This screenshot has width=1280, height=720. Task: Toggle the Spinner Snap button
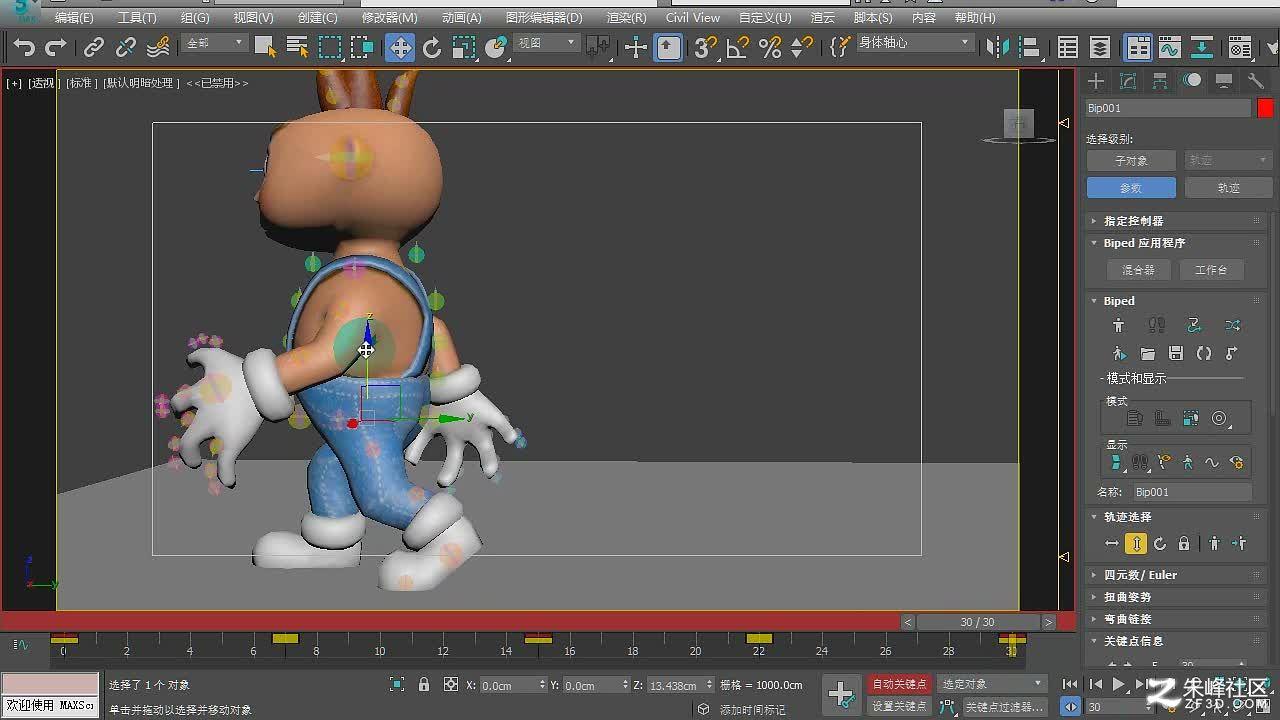pos(802,47)
